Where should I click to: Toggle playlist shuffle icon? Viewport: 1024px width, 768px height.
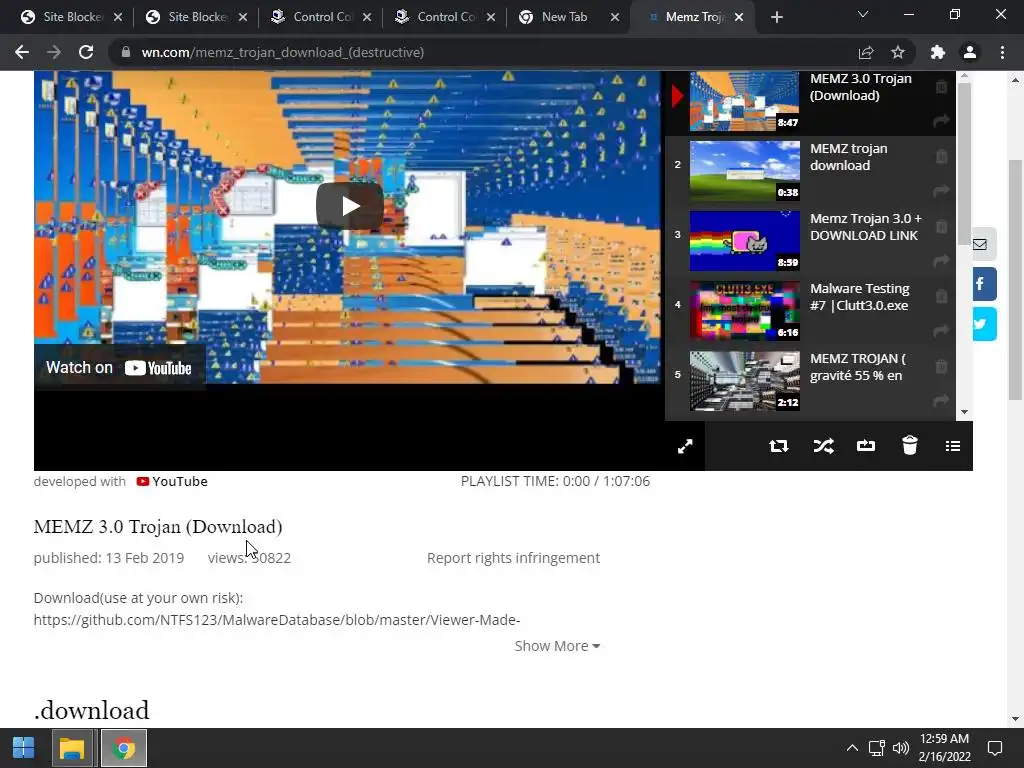823,446
